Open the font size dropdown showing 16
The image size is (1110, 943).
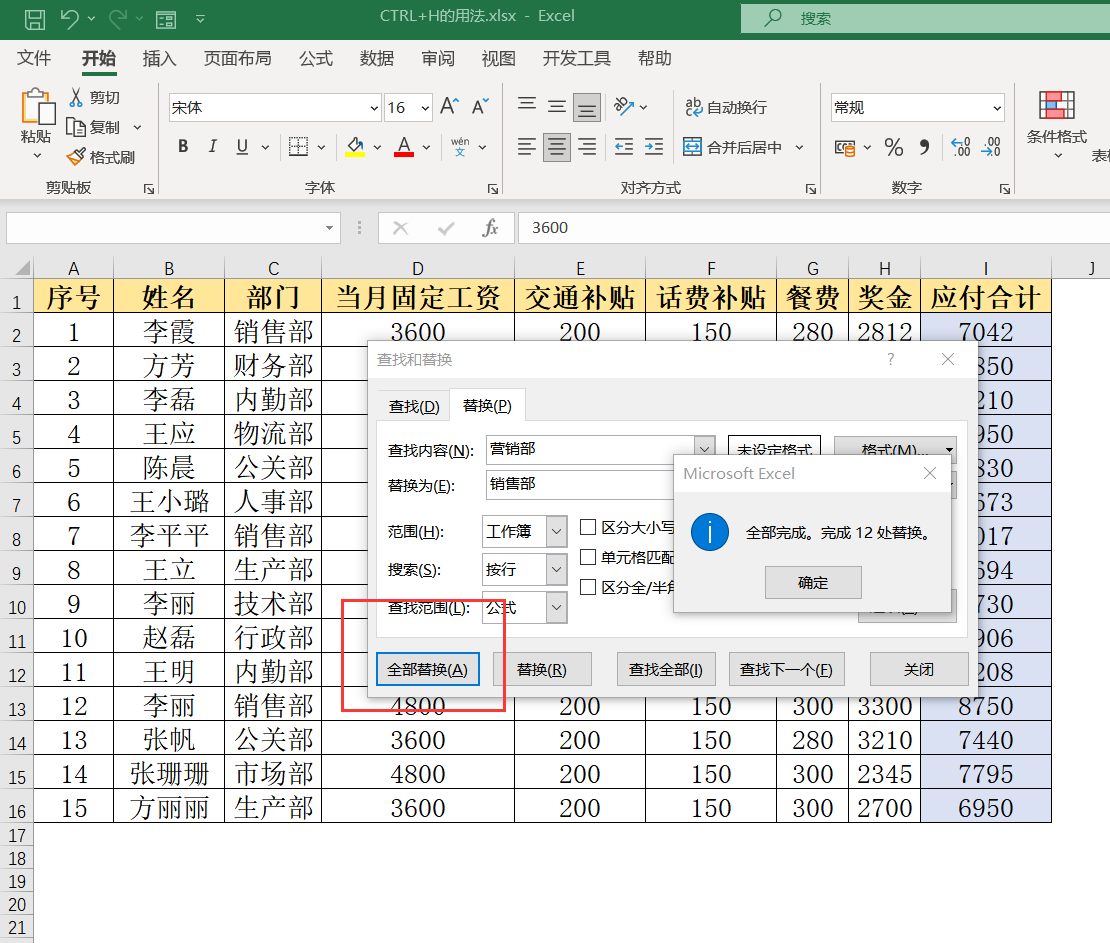point(425,108)
